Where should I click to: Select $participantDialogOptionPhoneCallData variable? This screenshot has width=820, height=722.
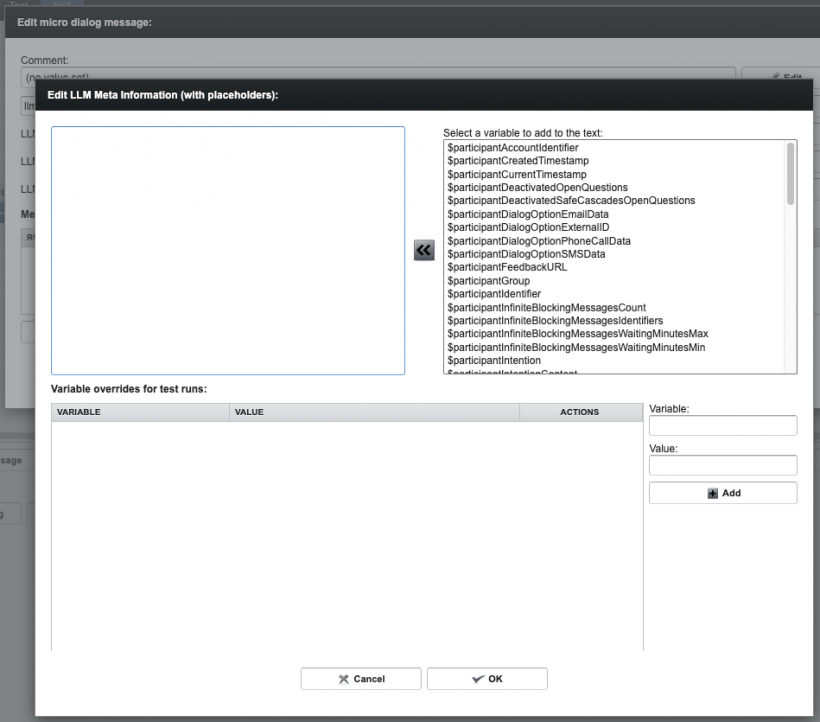point(539,241)
